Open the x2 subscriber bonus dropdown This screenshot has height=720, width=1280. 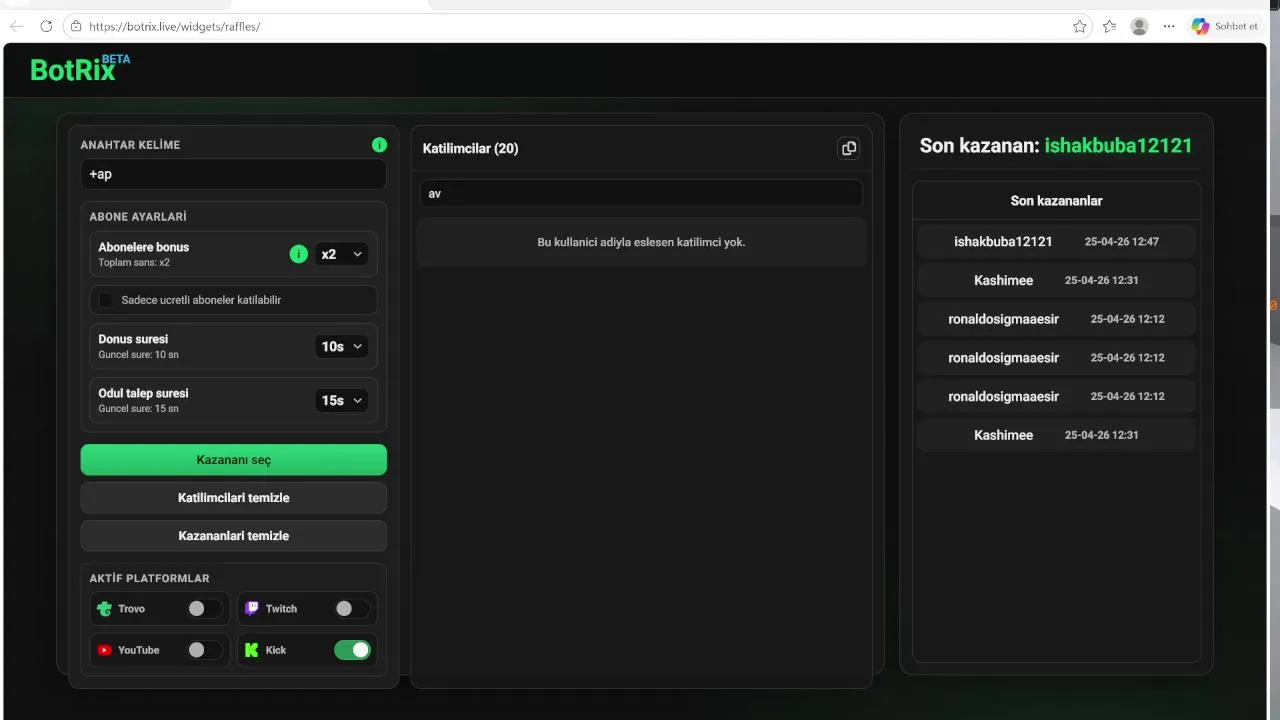tap(341, 254)
